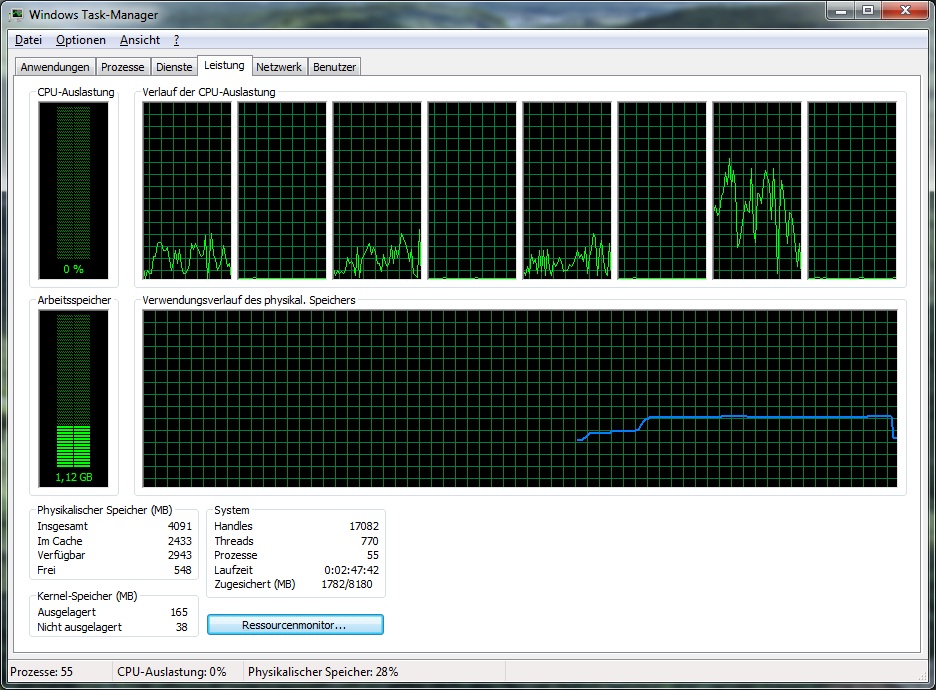Screen dimensions: 936x690
Task: Switch to the Anwendungen tab
Action: tap(55, 67)
